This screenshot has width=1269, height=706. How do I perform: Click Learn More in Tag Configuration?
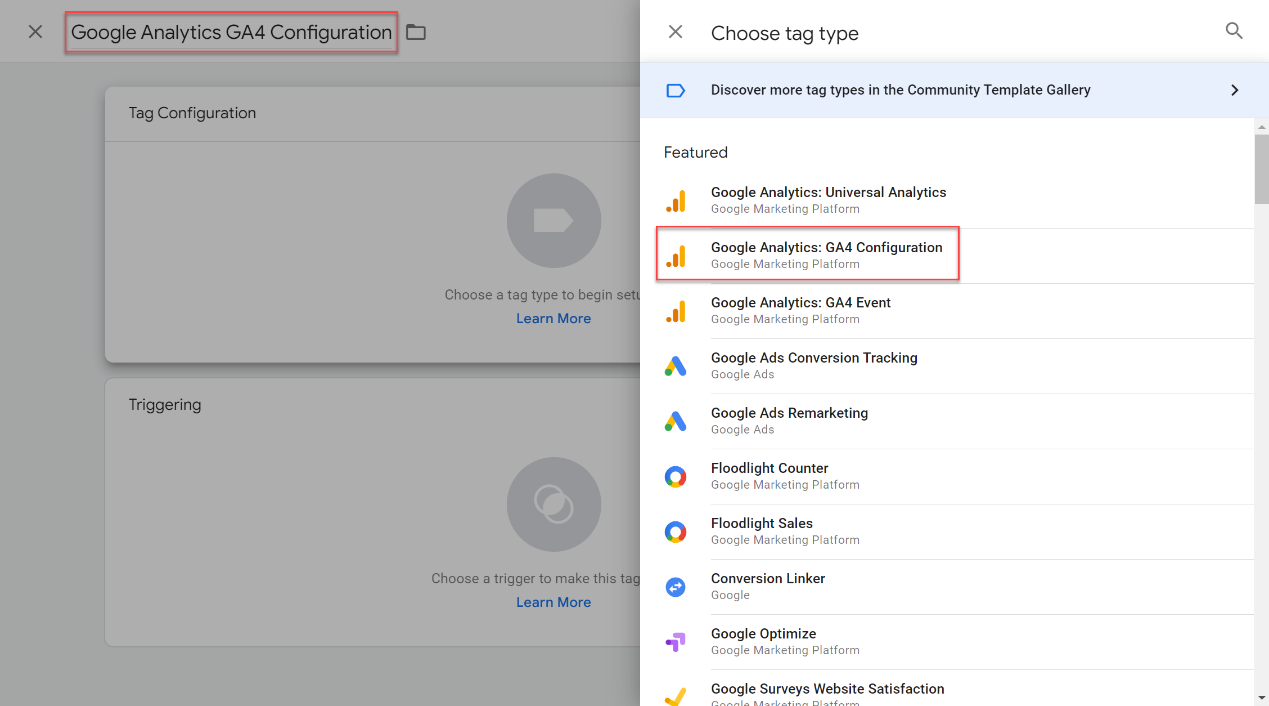pos(554,318)
